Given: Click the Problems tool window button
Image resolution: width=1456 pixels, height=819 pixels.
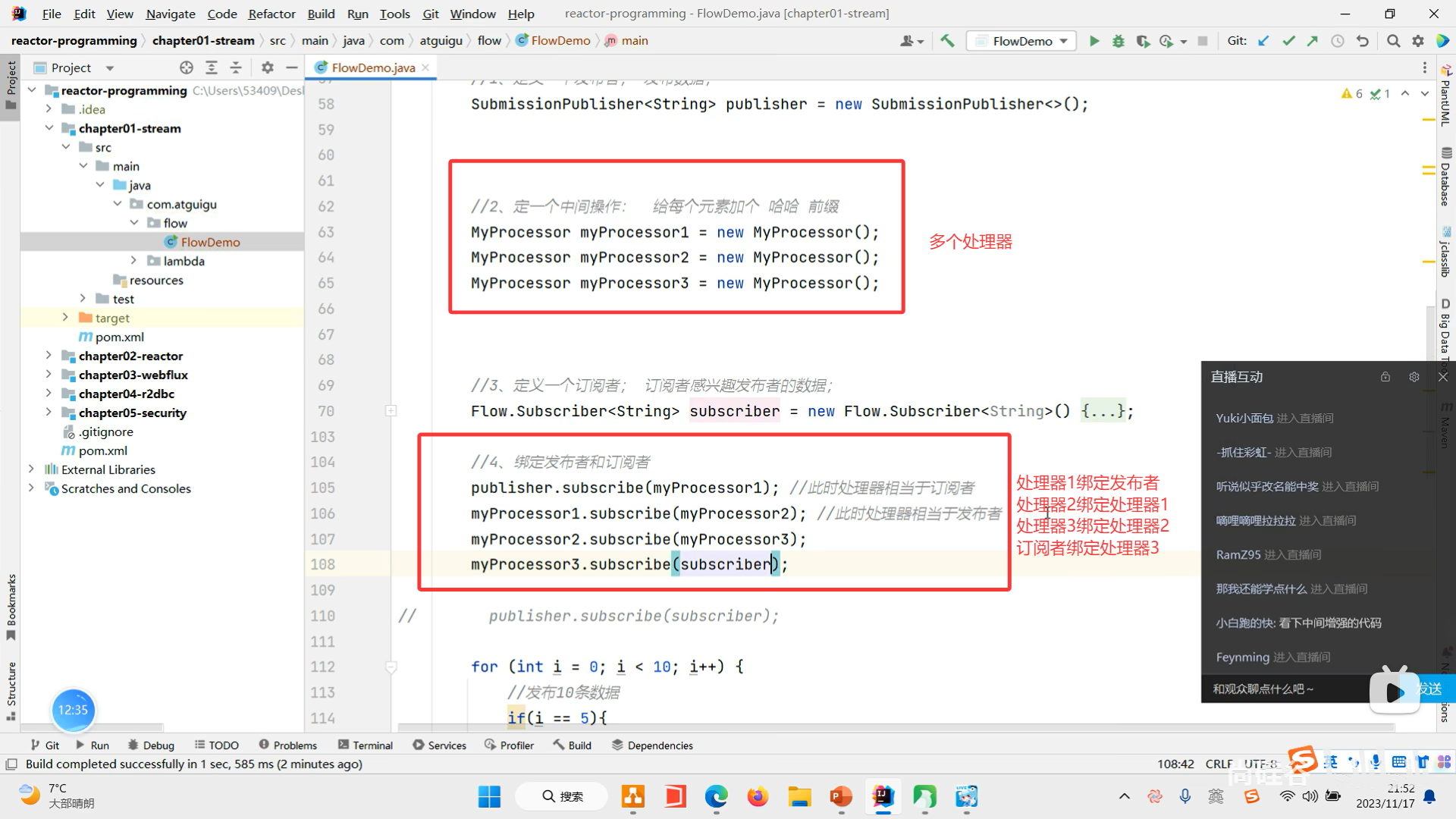Looking at the screenshot, I should pos(288,745).
